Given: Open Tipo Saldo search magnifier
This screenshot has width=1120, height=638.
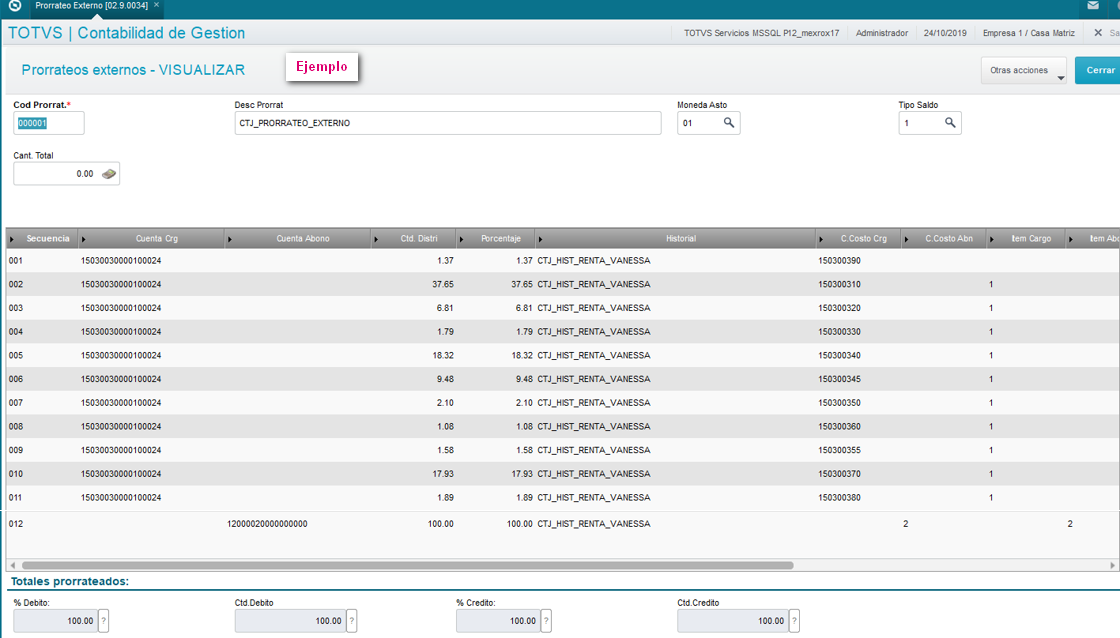Looking at the screenshot, I should pos(950,123).
